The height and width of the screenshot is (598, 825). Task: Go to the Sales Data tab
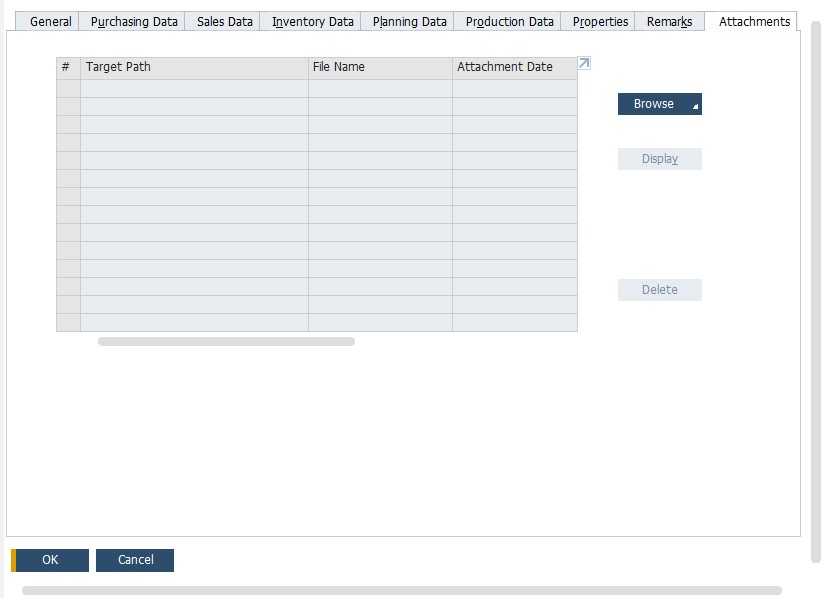click(224, 21)
